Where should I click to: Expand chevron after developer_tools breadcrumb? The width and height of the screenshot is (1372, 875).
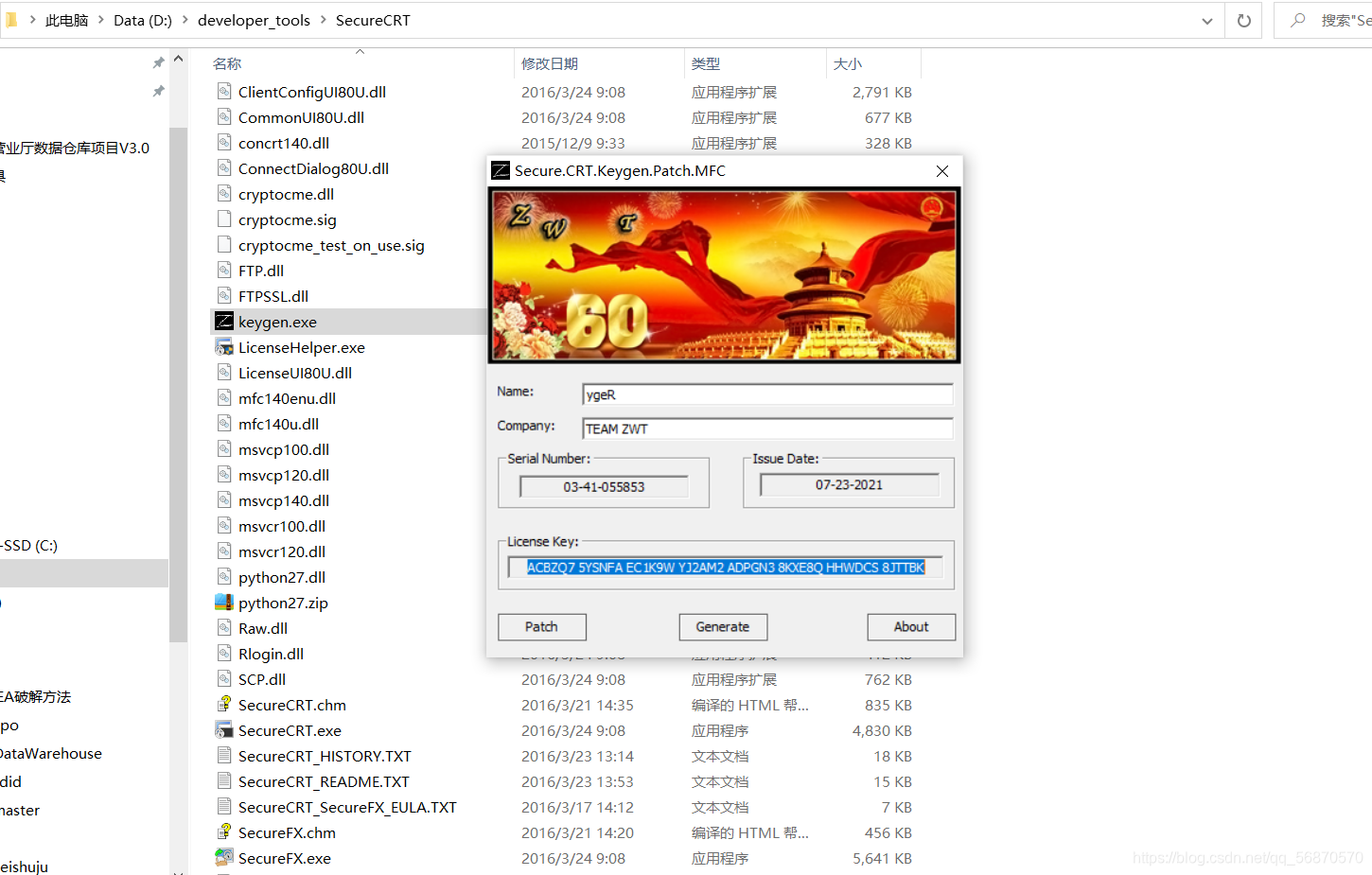[x=323, y=20]
